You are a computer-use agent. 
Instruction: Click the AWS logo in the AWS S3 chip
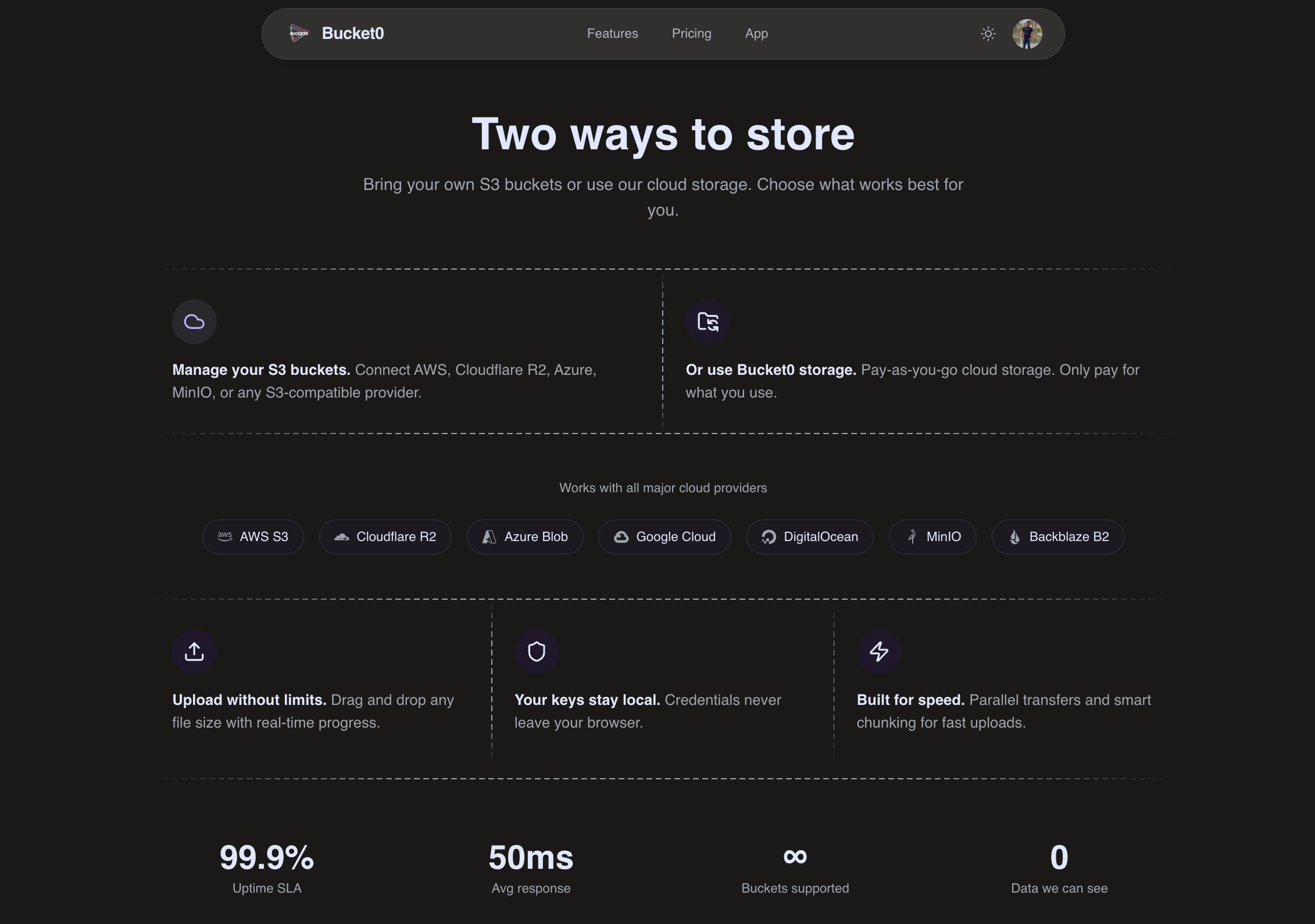point(226,536)
